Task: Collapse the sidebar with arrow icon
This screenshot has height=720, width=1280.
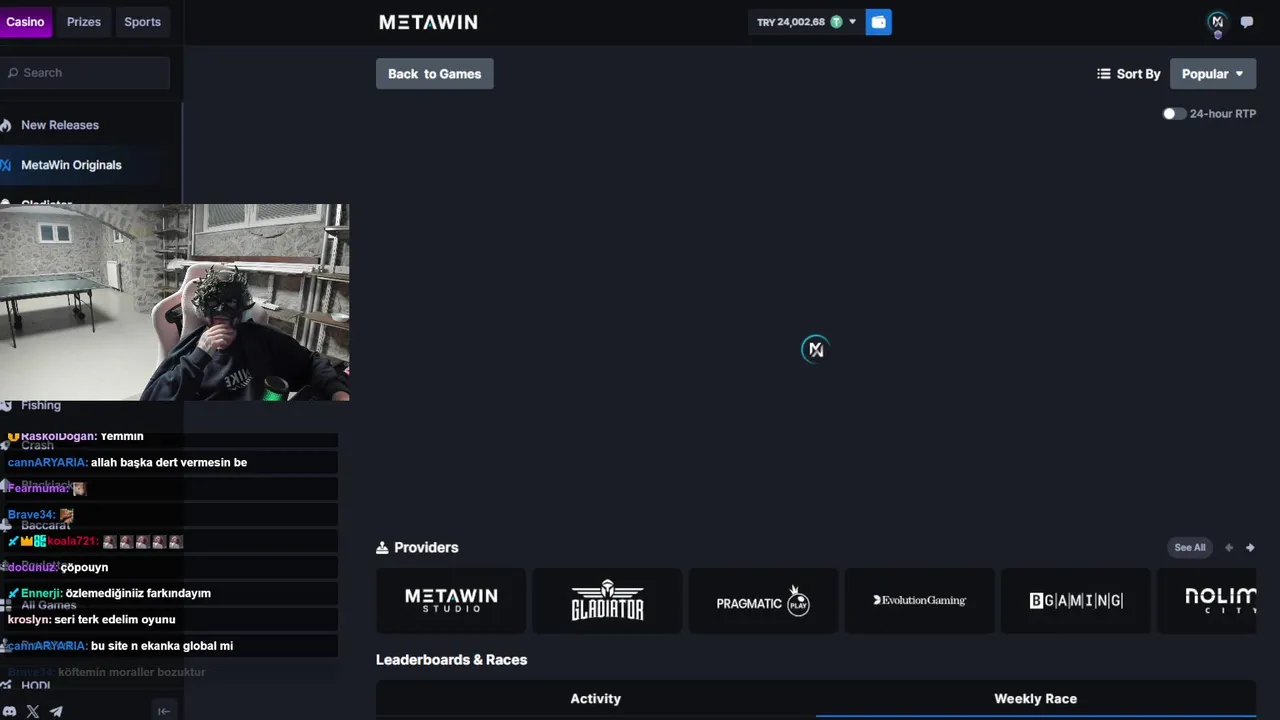Action: tap(164, 711)
